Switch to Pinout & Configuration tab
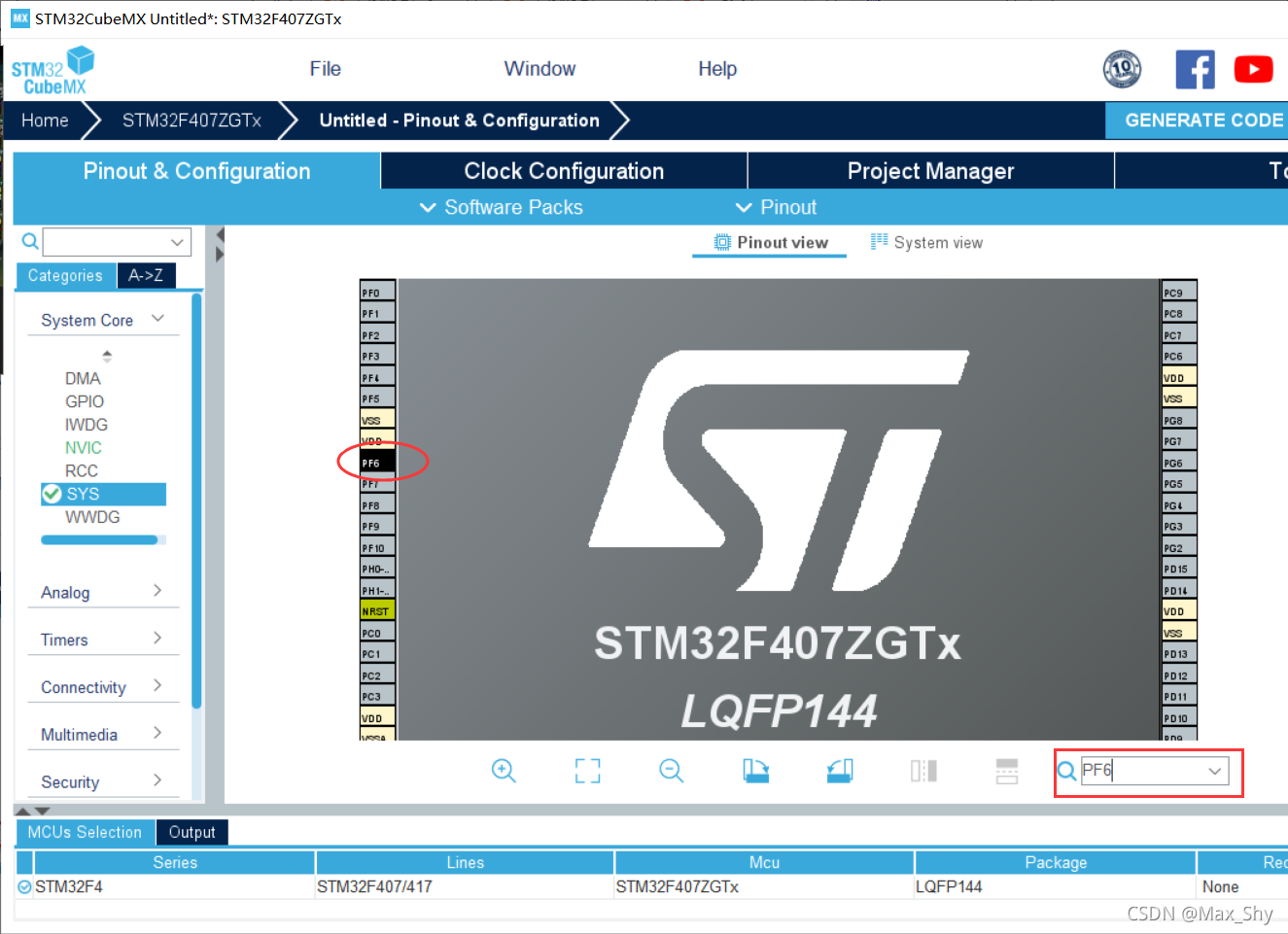This screenshot has width=1288, height=934. click(196, 171)
